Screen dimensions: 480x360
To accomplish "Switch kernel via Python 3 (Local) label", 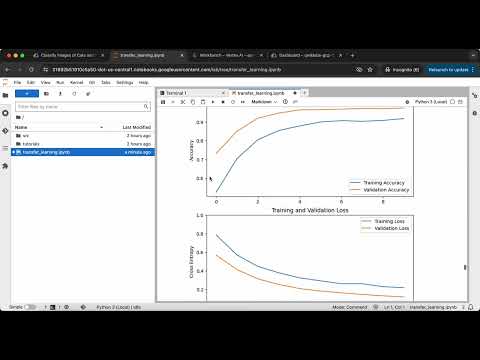I will tap(431, 102).
